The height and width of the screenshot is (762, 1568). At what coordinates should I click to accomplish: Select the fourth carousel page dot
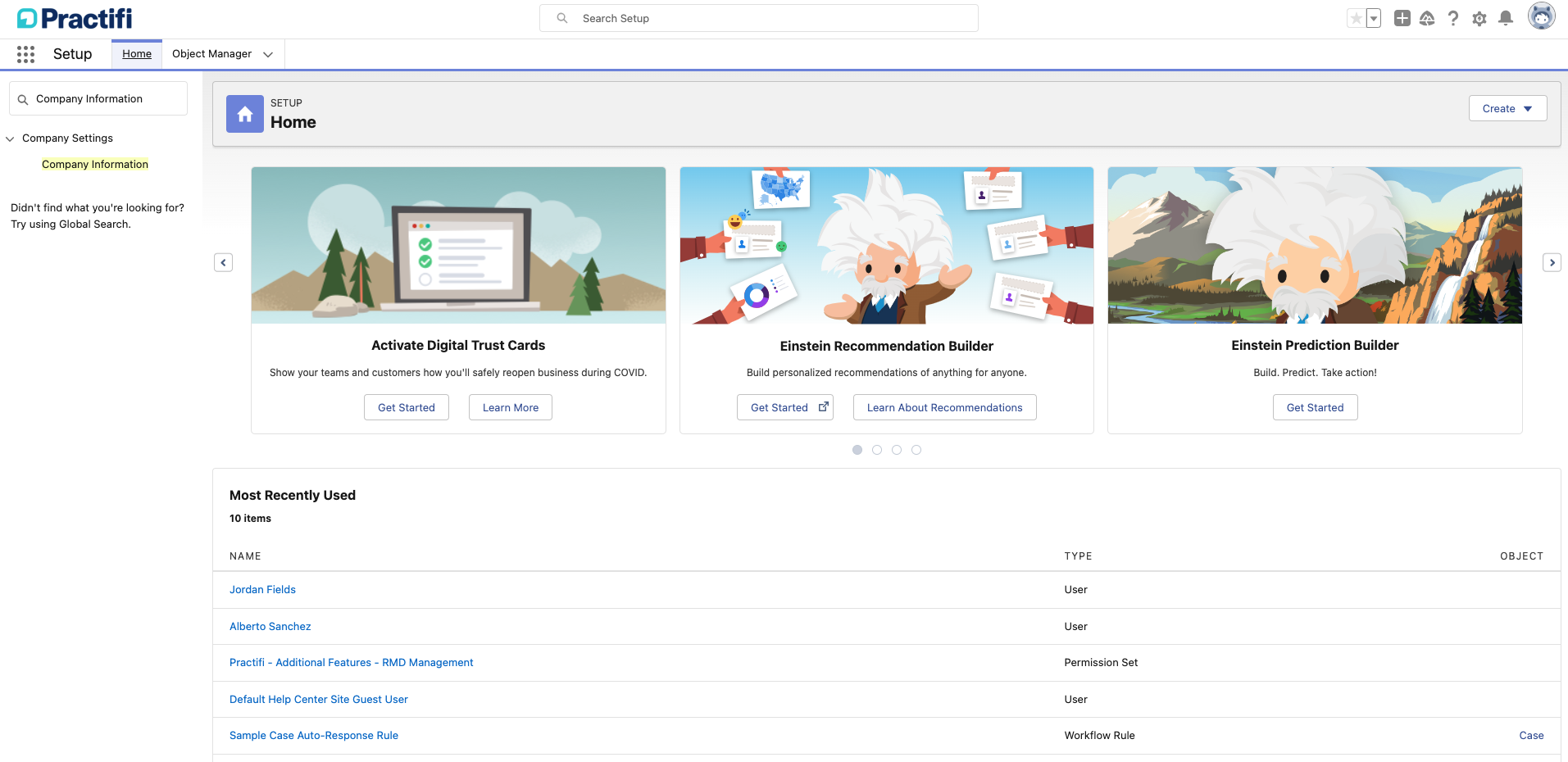click(x=916, y=450)
